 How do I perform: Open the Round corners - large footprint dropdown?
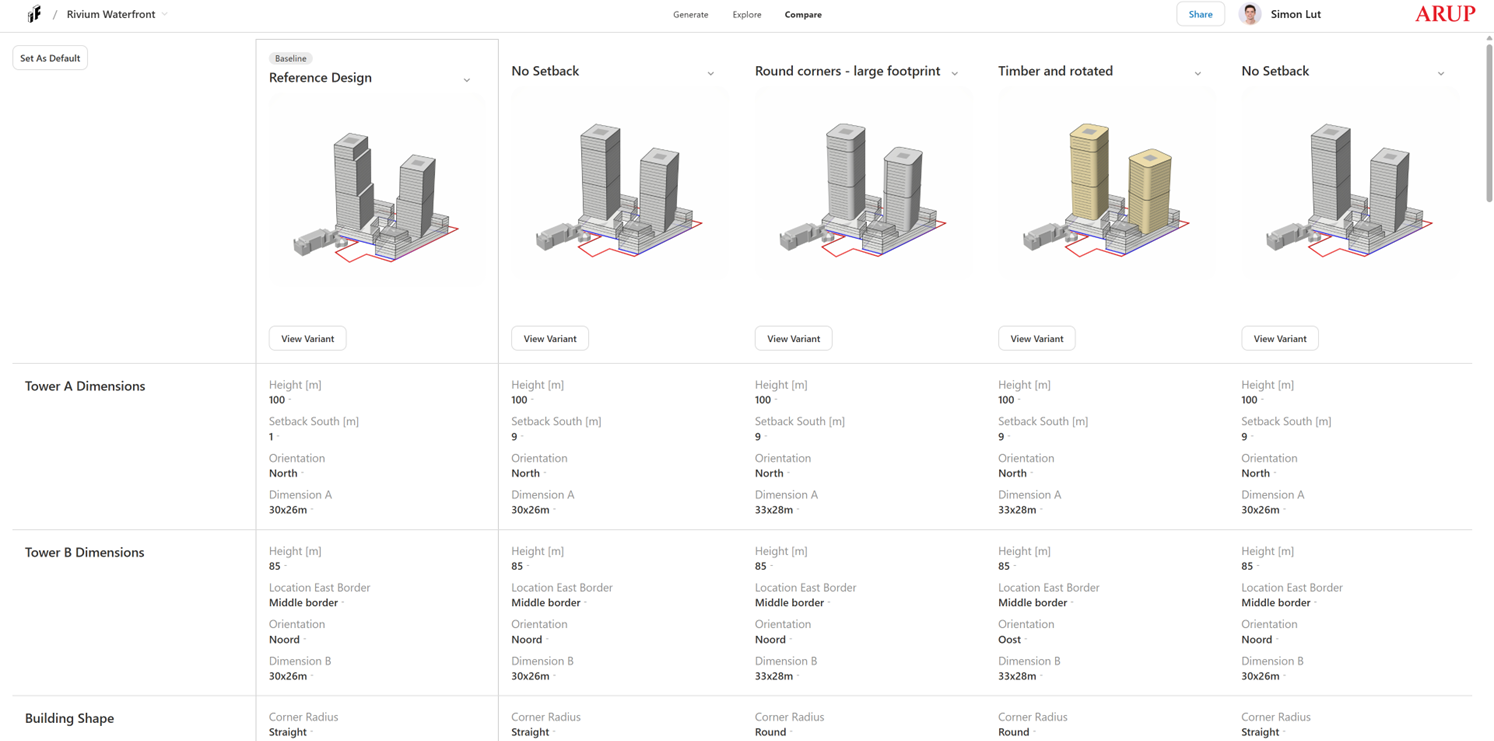coord(954,73)
